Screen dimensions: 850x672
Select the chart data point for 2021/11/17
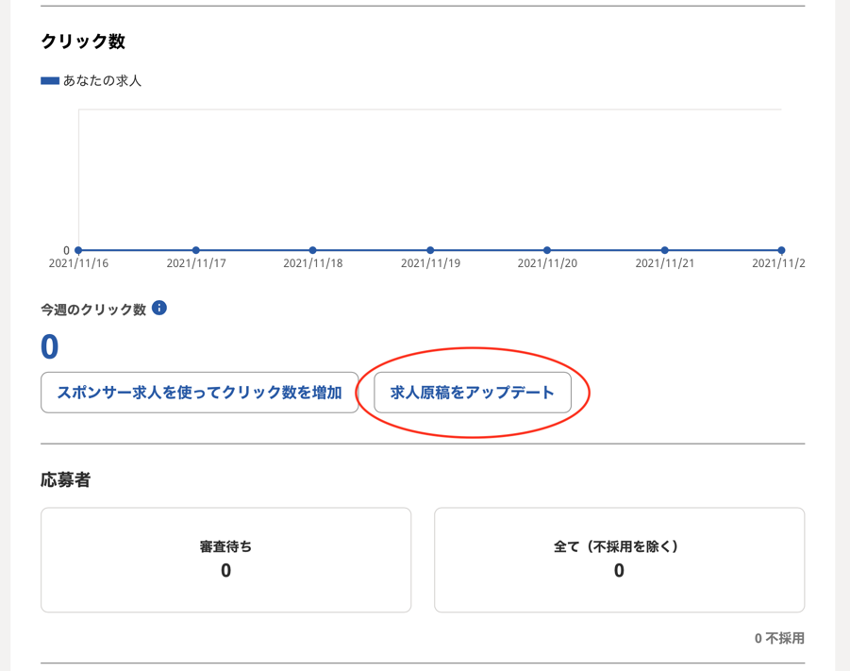[196, 250]
